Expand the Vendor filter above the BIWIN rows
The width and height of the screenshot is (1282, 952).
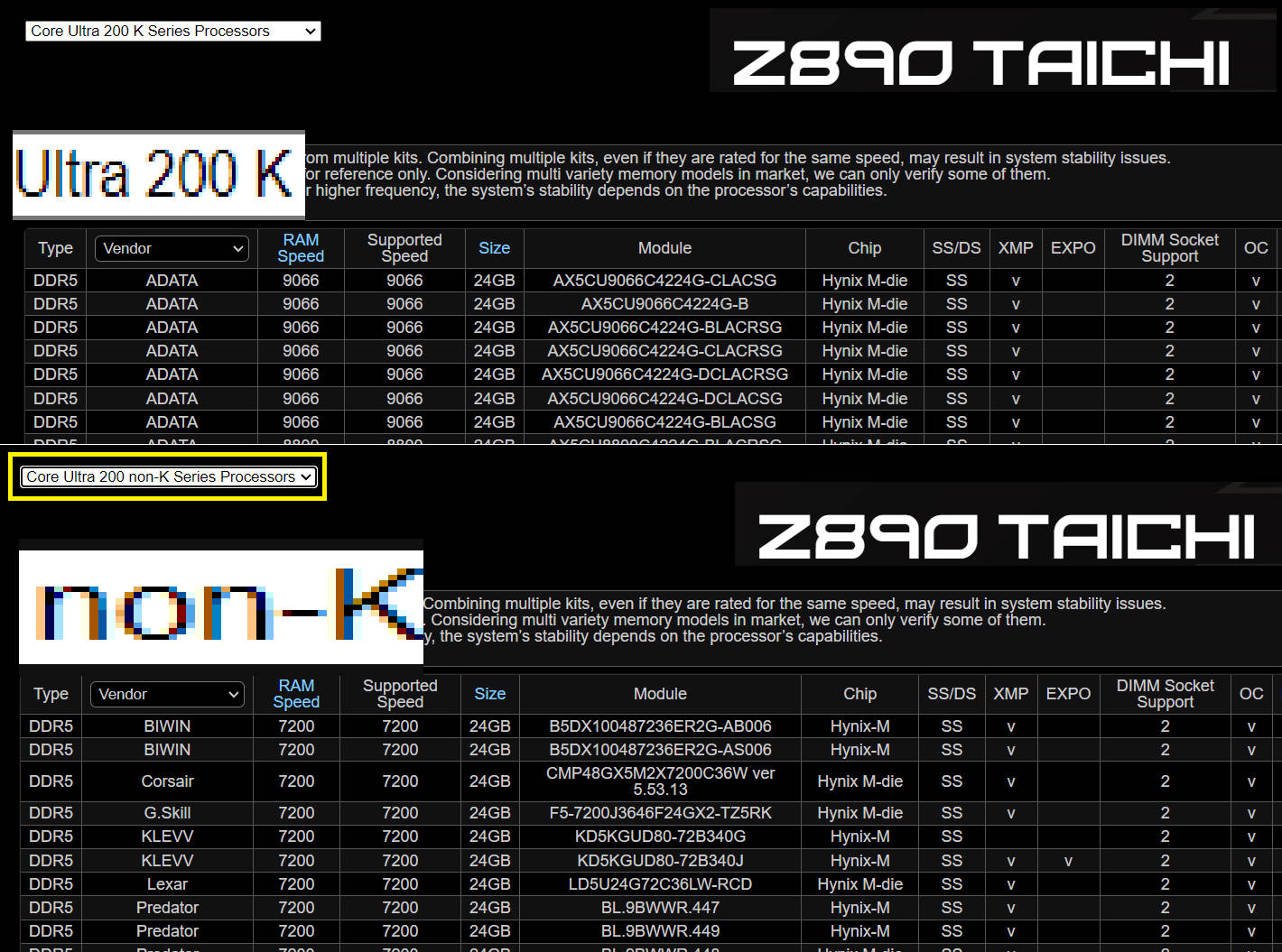click(x=167, y=694)
